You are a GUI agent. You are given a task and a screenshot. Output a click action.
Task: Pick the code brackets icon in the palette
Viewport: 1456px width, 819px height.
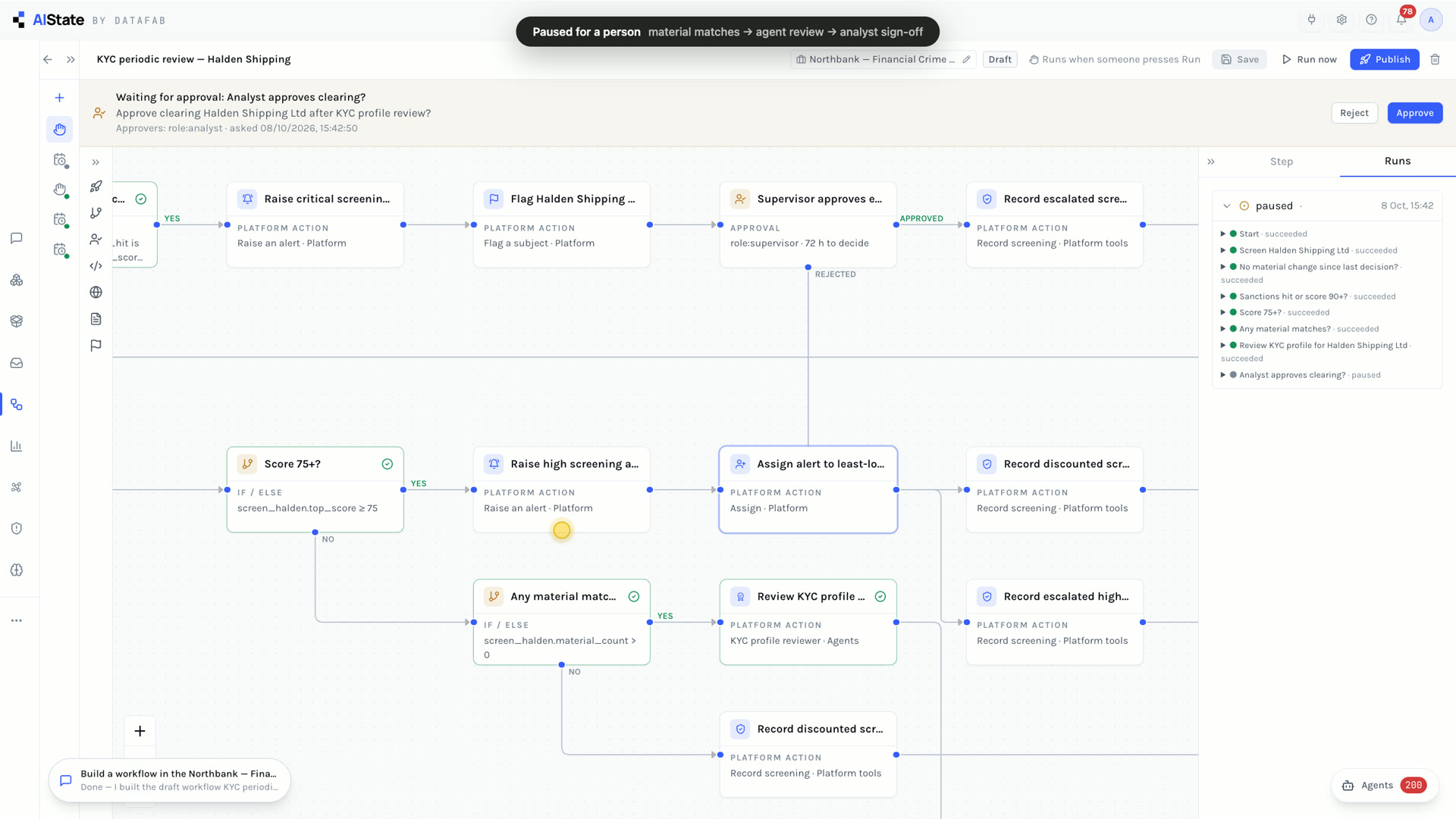[x=96, y=266]
